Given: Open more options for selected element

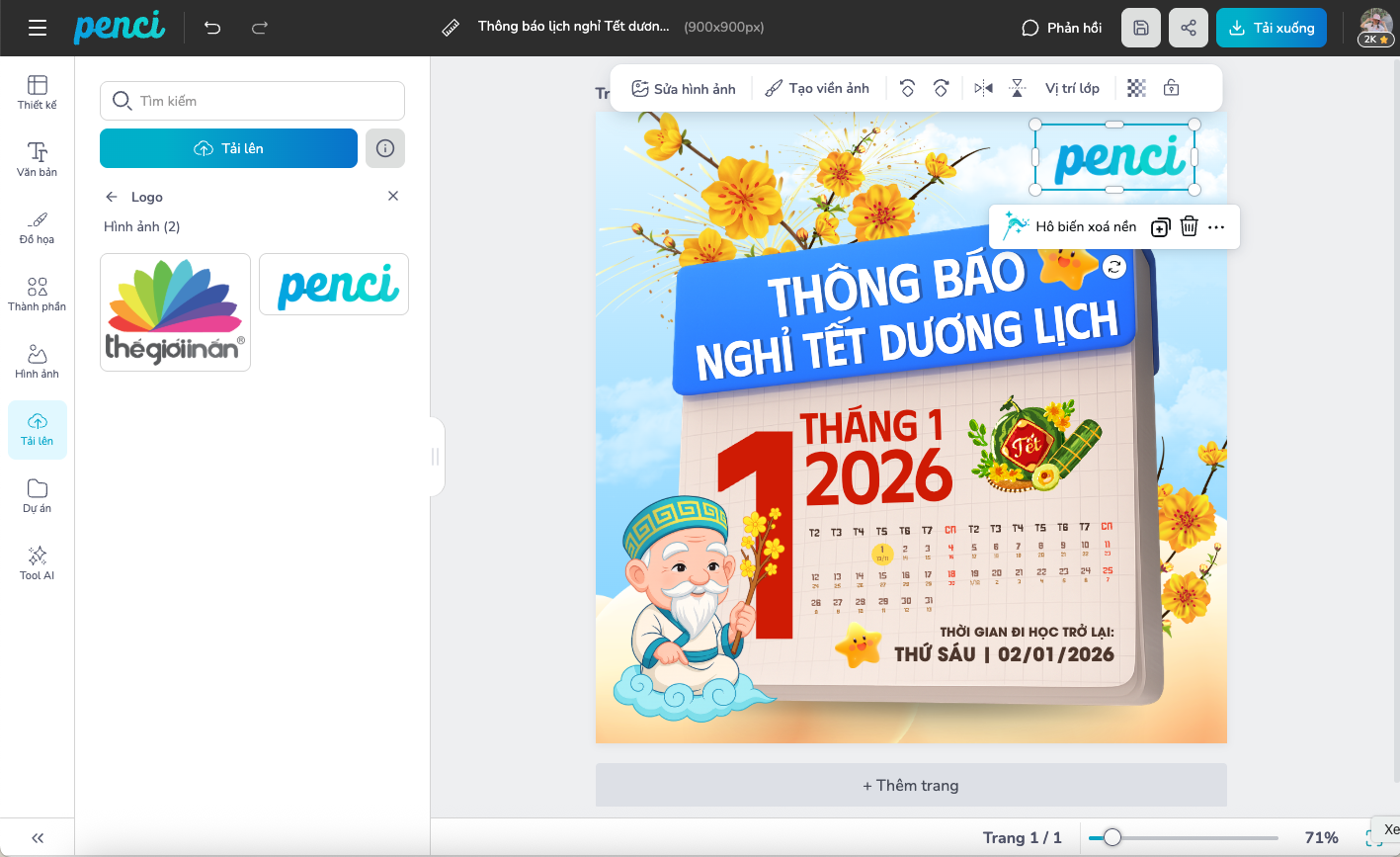Looking at the screenshot, I should point(1216,227).
